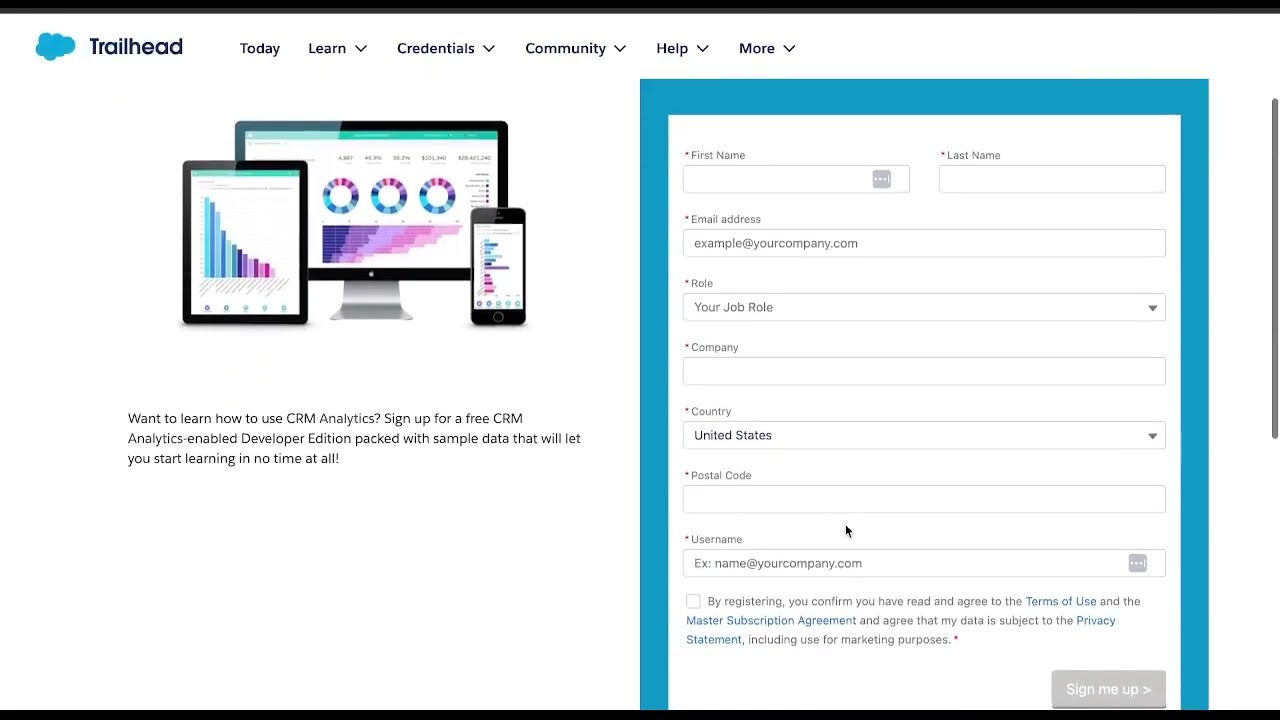Screen dimensions: 1280x720
Task: Expand the Learn chevron arrow
Action: tap(361, 48)
